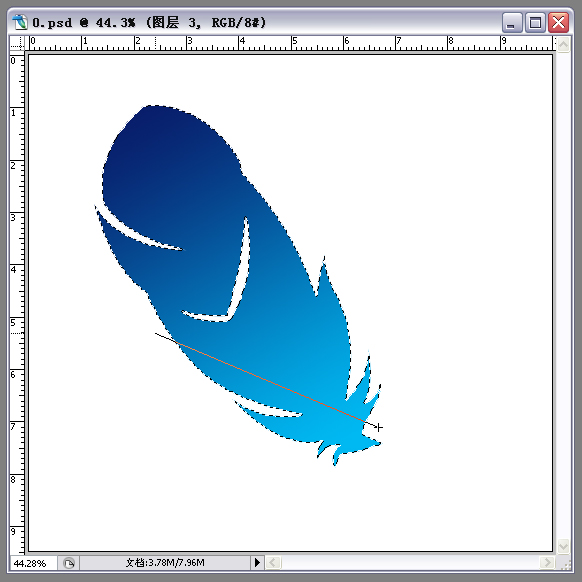The image size is (582, 582).
Task: Click the ruler origin corner box
Action: tap(17, 43)
